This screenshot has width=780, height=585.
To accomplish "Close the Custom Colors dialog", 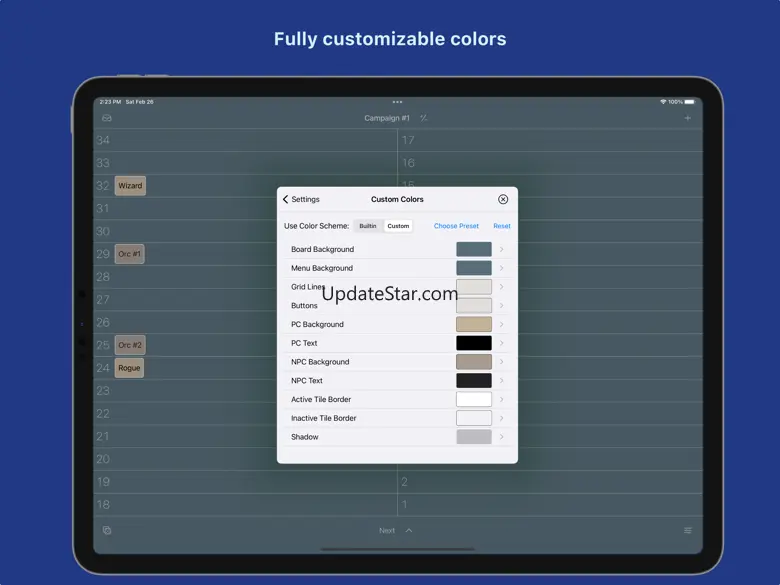I will [503, 199].
